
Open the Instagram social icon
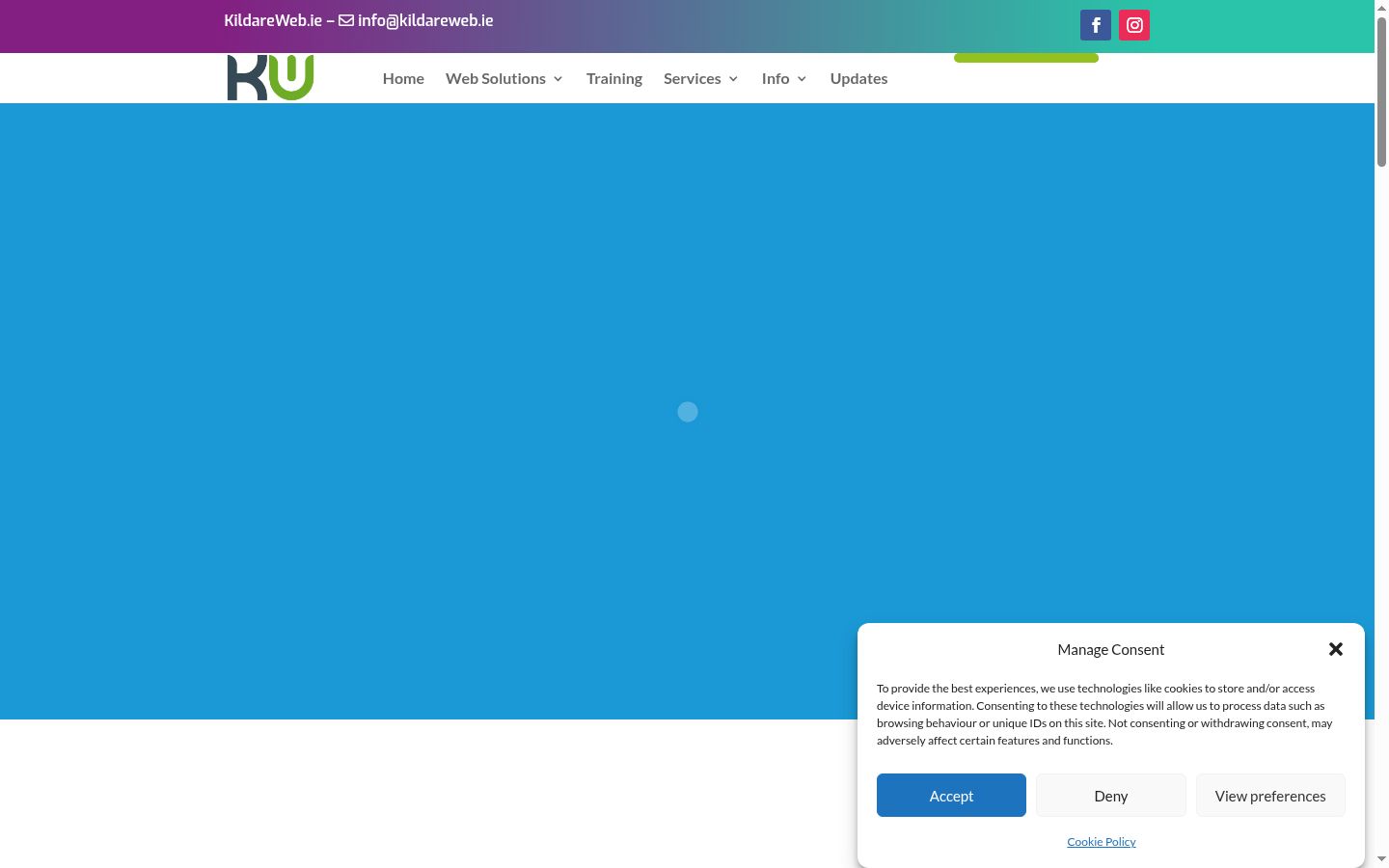(x=1134, y=25)
